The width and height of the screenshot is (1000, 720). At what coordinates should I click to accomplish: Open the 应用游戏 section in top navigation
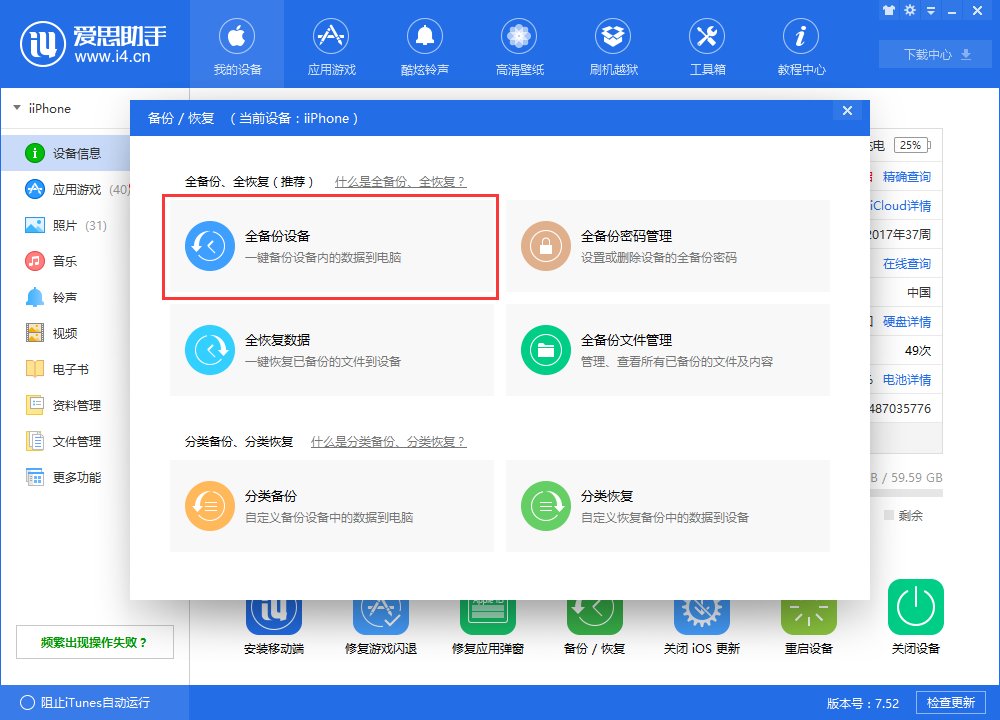tap(331, 45)
